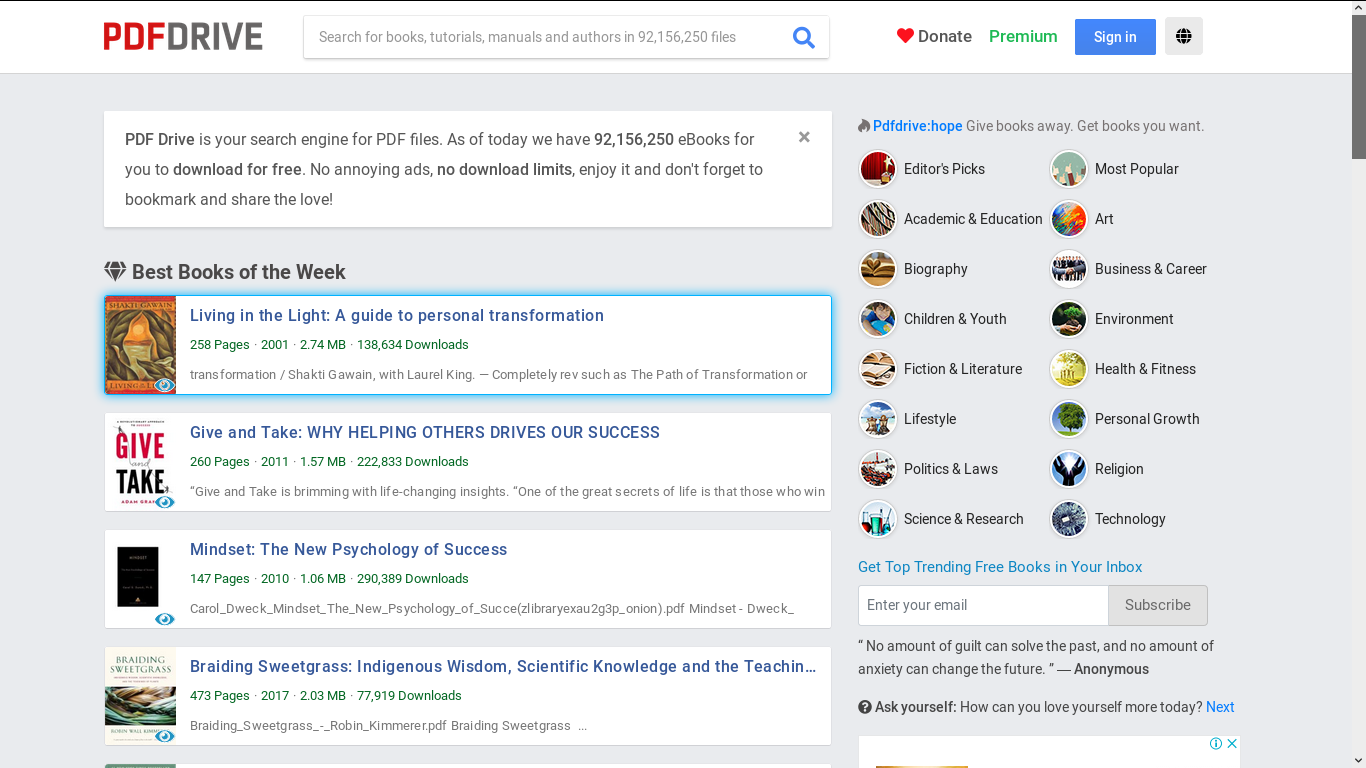The height and width of the screenshot is (768, 1366).
Task: Open Children & Youth category icon
Action: tap(878, 319)
